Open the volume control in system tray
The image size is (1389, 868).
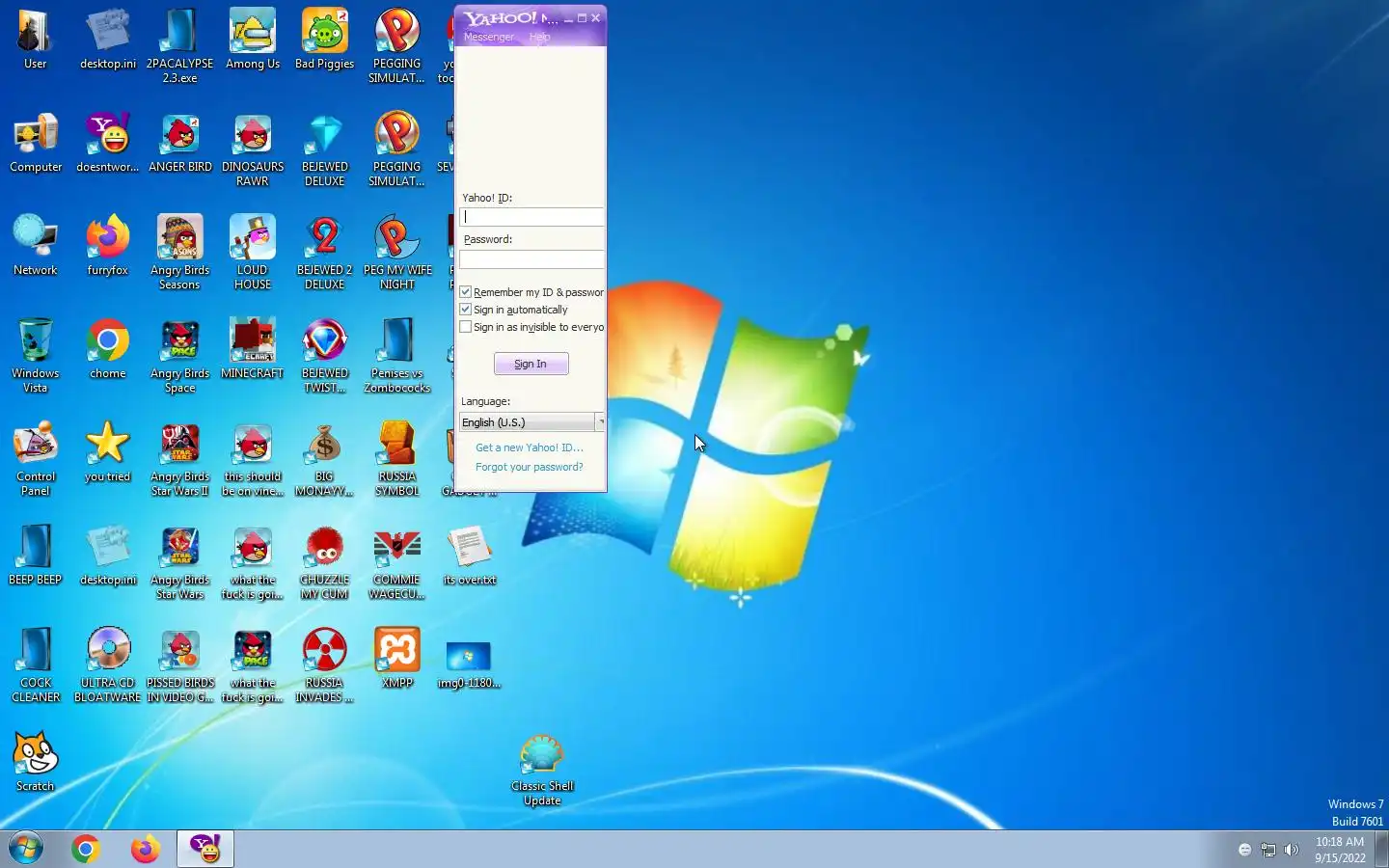tap(1292, 850)
